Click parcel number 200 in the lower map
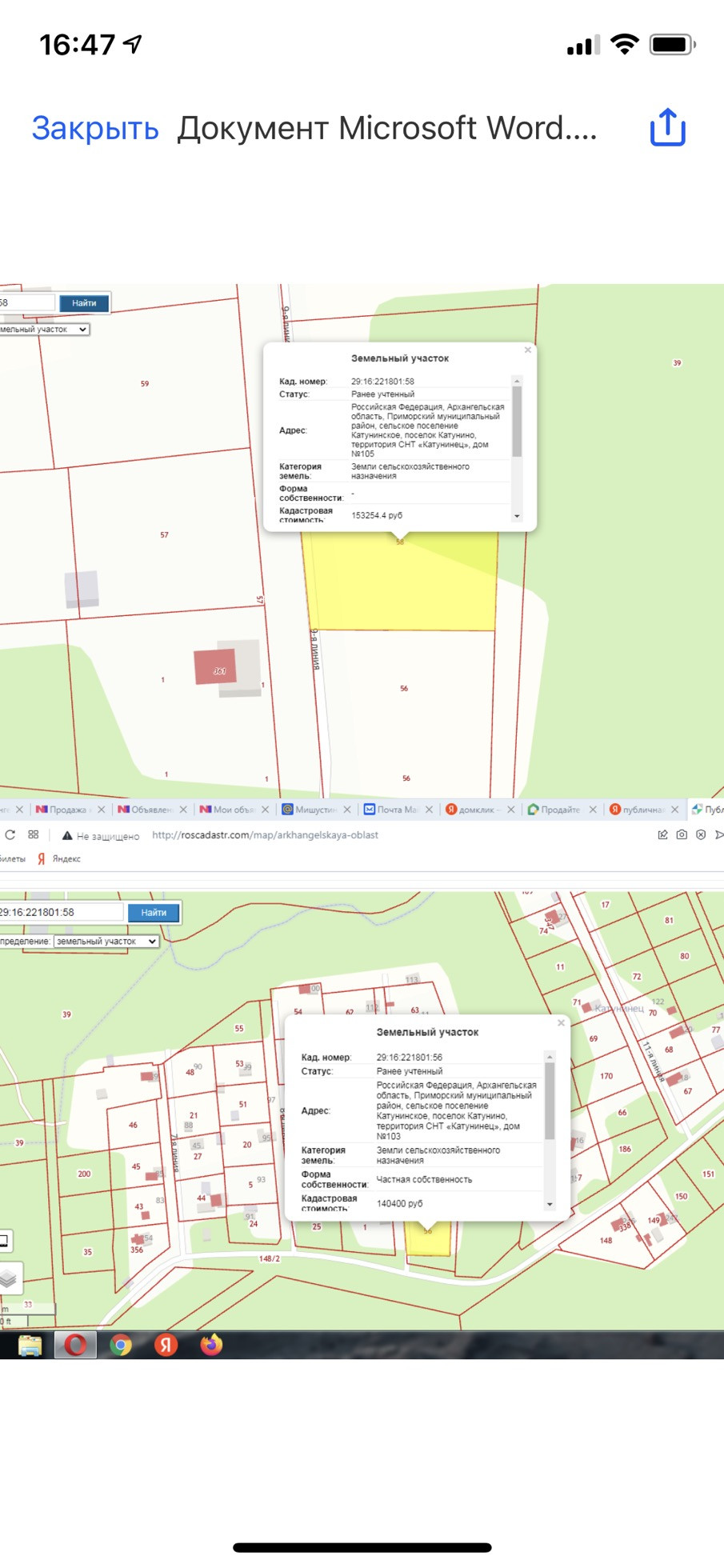Image resolution: width=724 pixels, height=1568 pixels. point(84,1174)
